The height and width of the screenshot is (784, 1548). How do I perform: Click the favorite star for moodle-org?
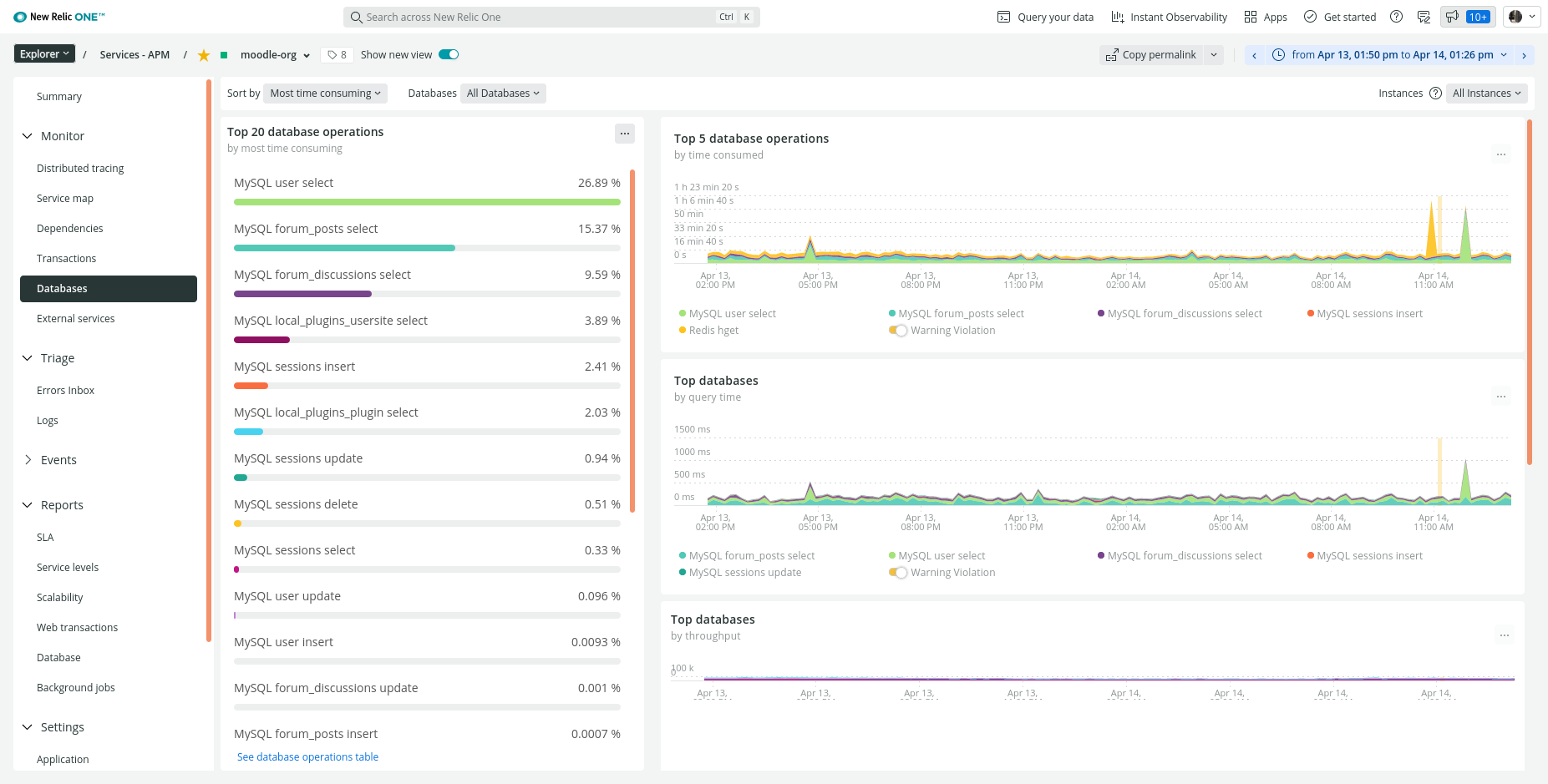[204, 55]
